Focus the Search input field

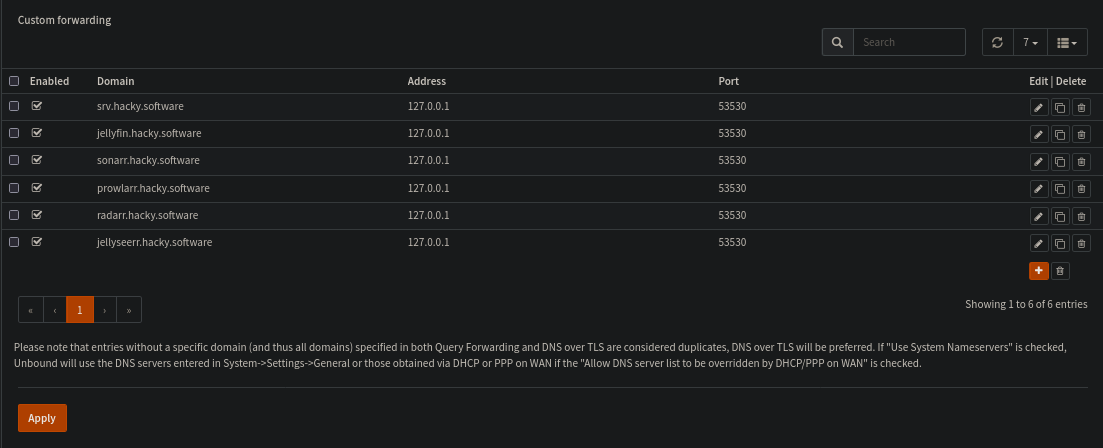909,42
